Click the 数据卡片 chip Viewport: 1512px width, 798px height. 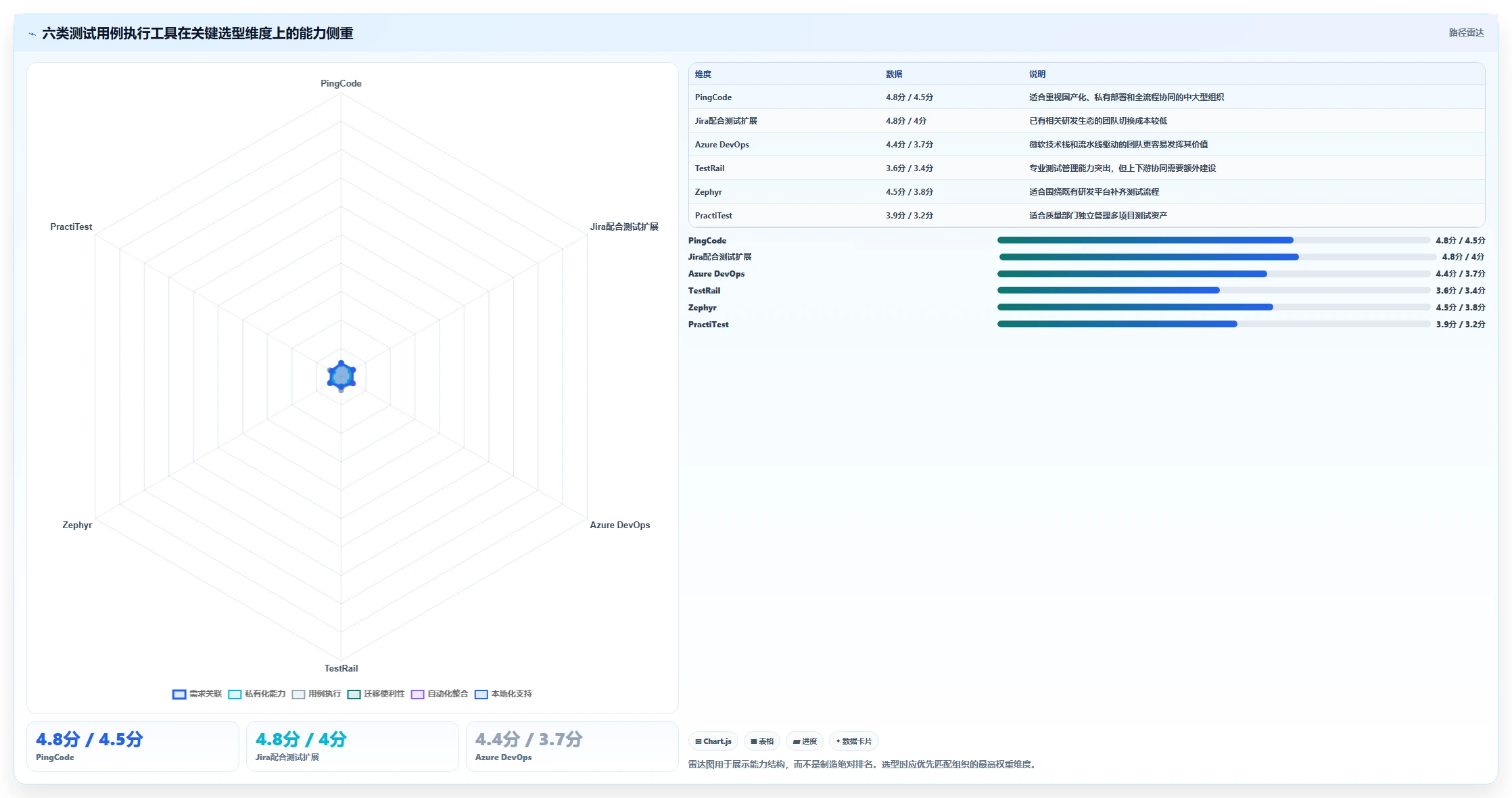(x=854, y=741)
